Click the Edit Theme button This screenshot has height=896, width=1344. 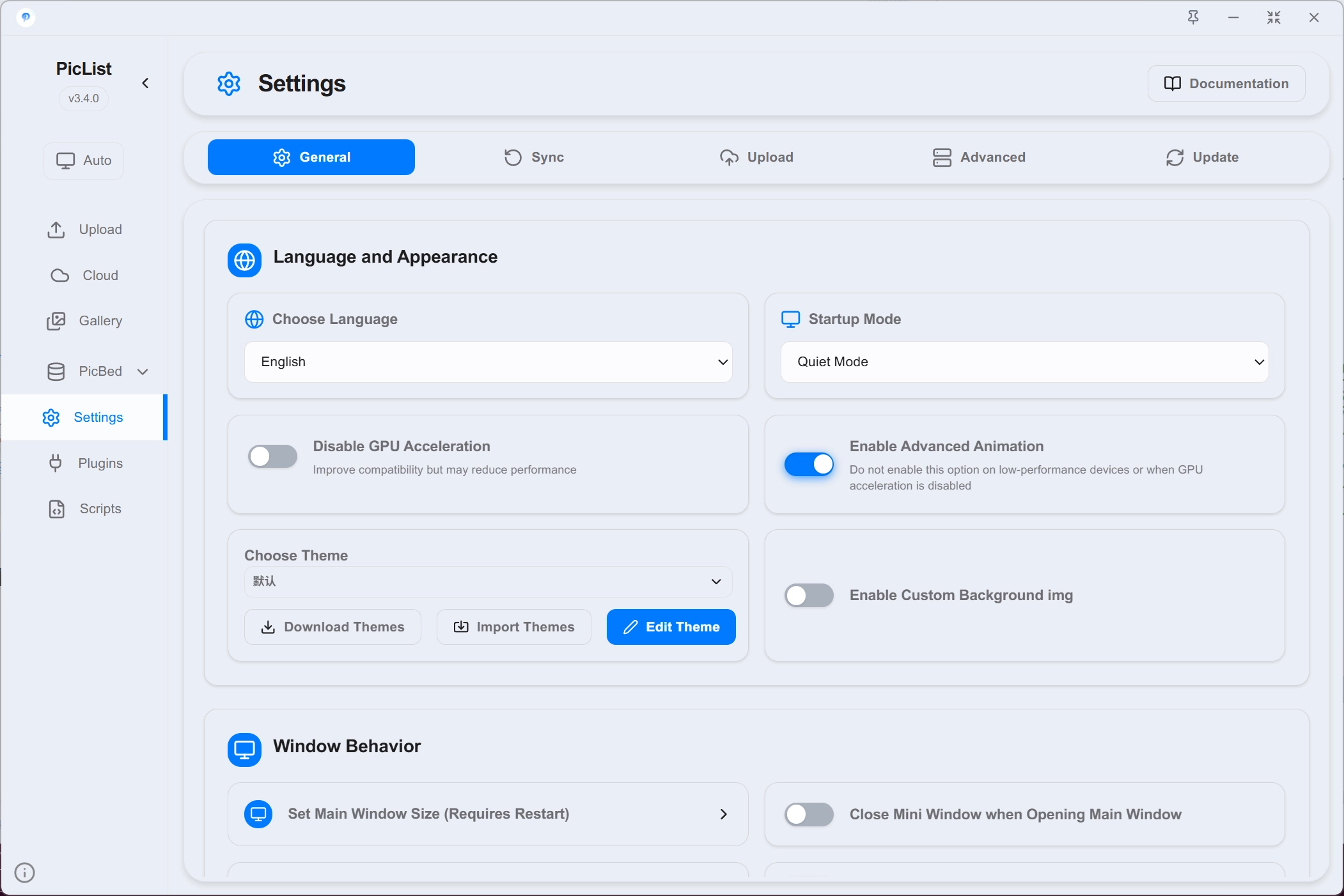pos(671,627)
